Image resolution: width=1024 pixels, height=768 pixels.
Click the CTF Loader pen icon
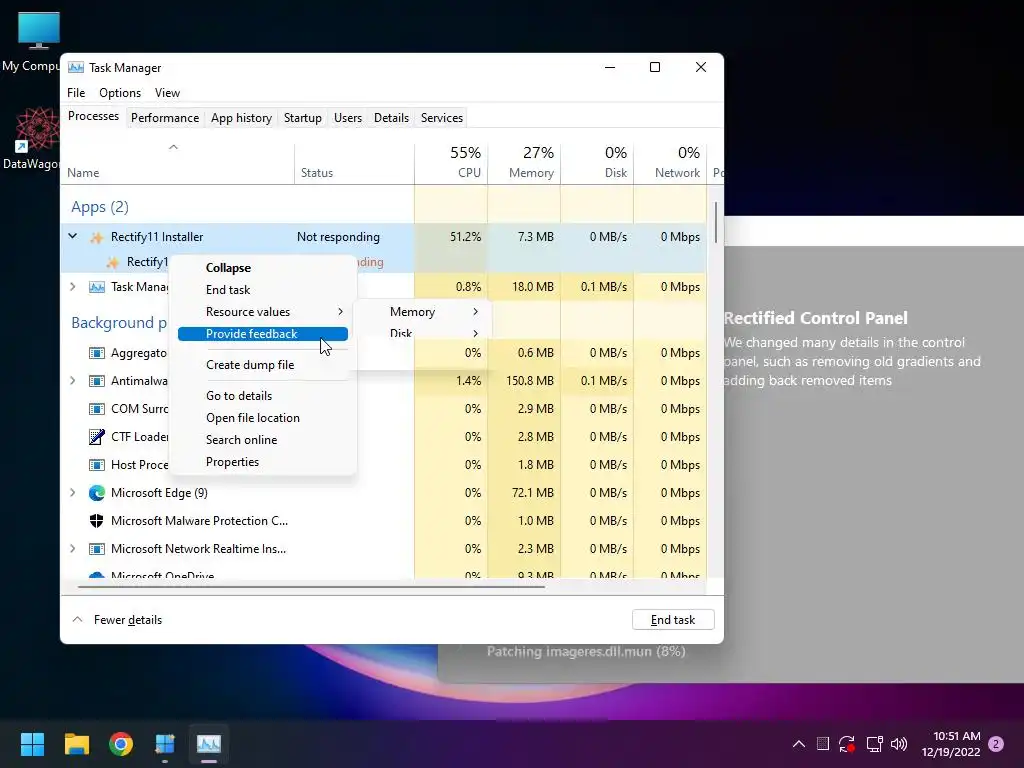pyautogui.click(x=97, y=436)
